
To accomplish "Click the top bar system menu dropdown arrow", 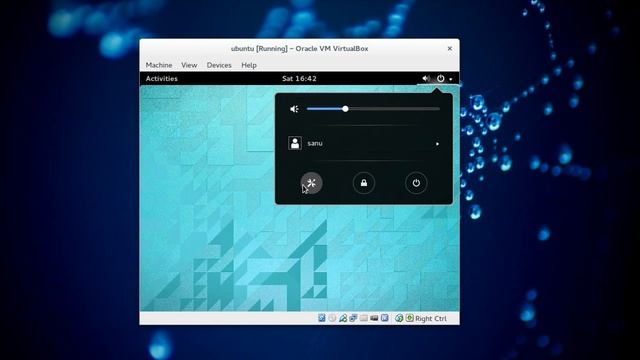I will [451, 79].
